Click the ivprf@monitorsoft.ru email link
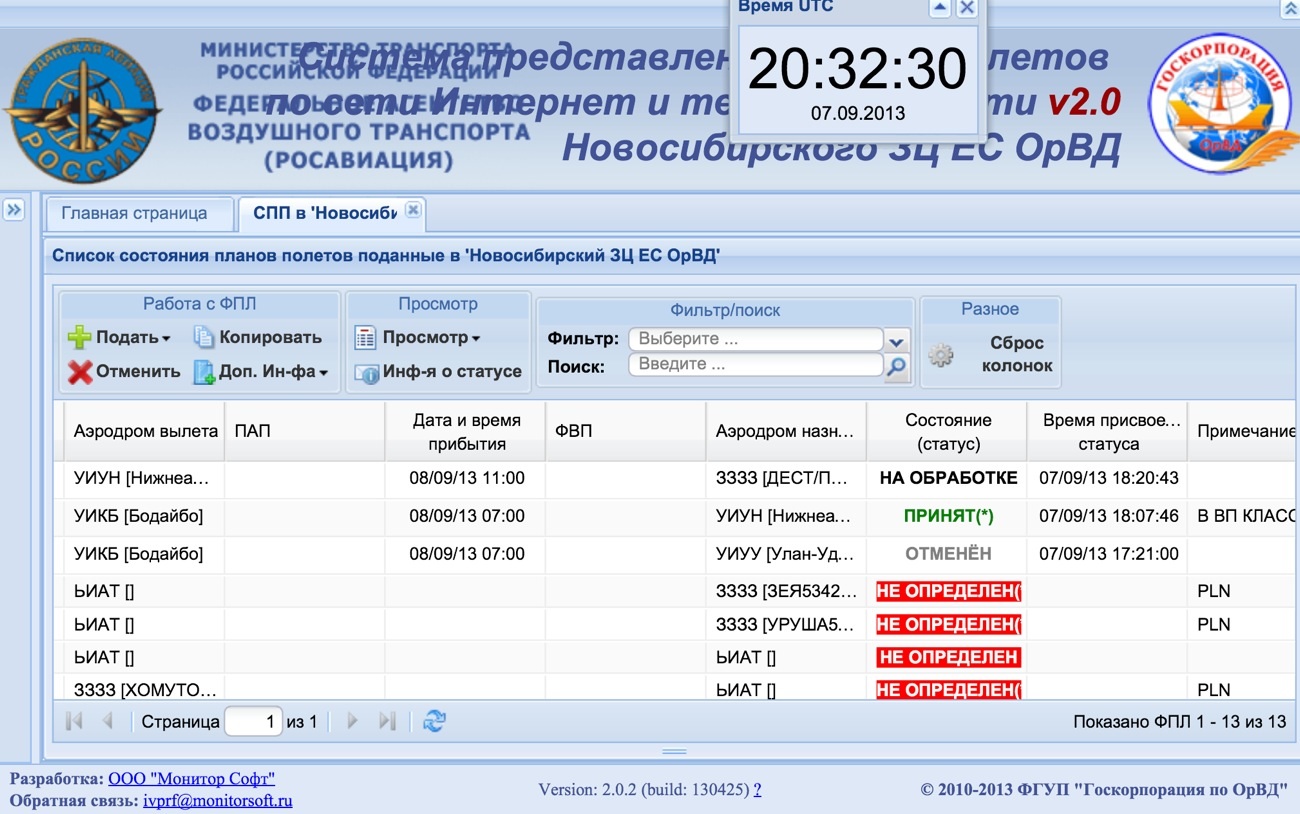The image size is (1300, 814). point(217,800)
